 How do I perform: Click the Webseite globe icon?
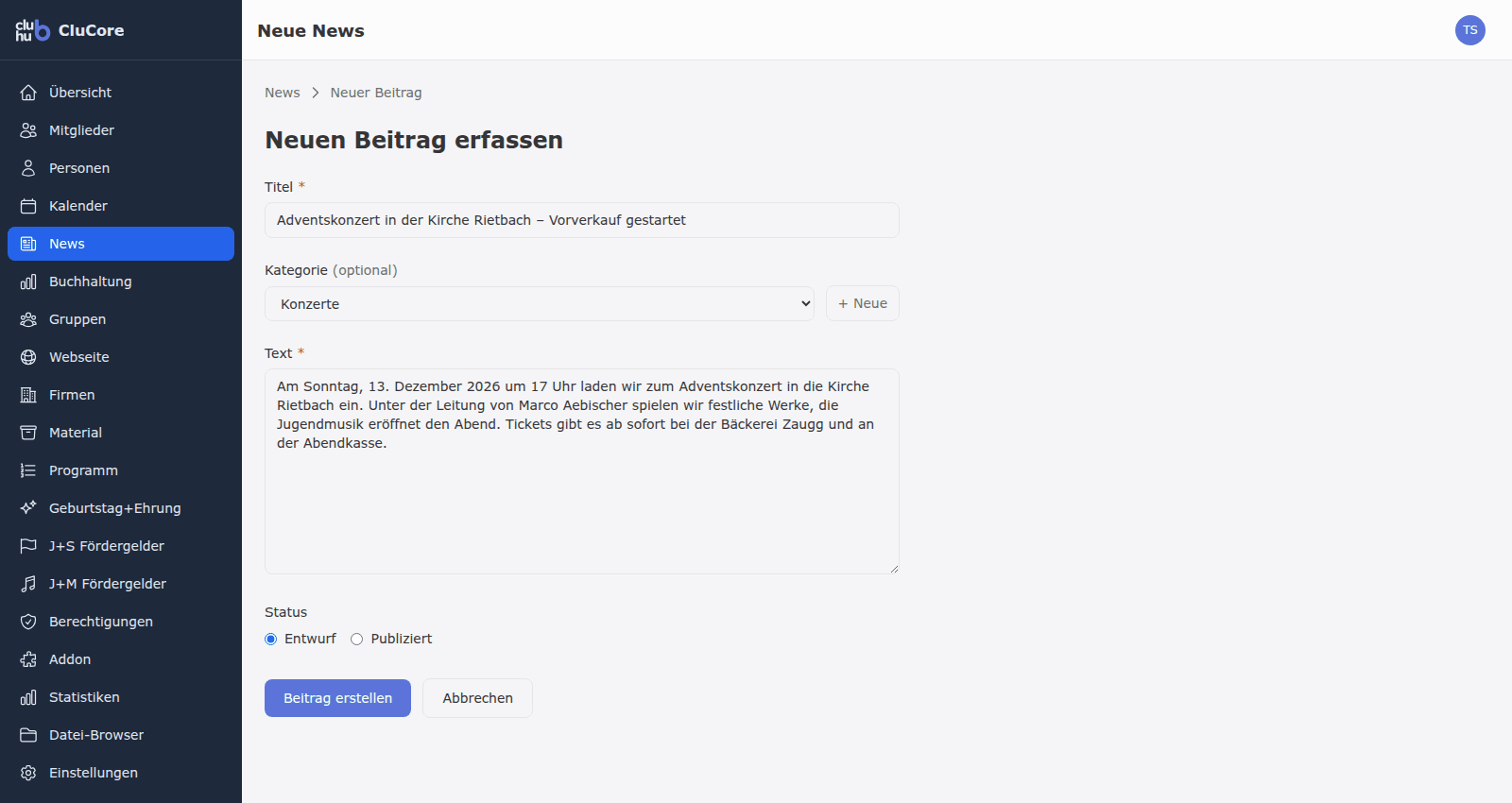[28, 357]
